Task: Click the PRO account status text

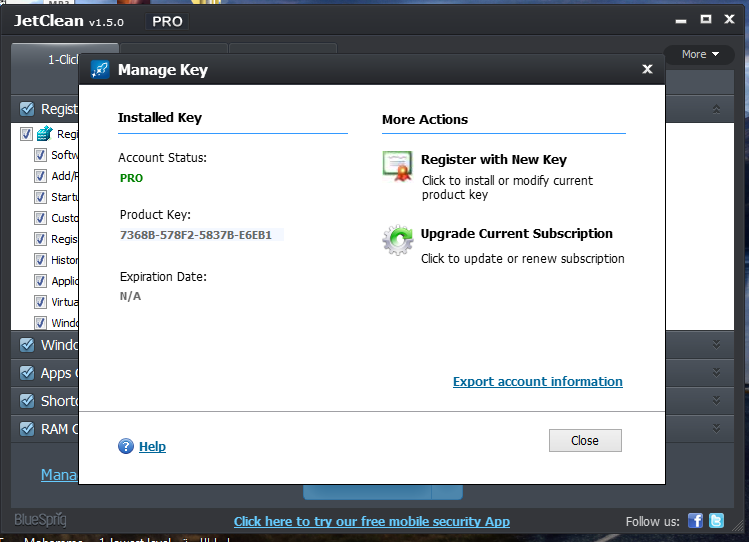Action: (x=131, y=178)
